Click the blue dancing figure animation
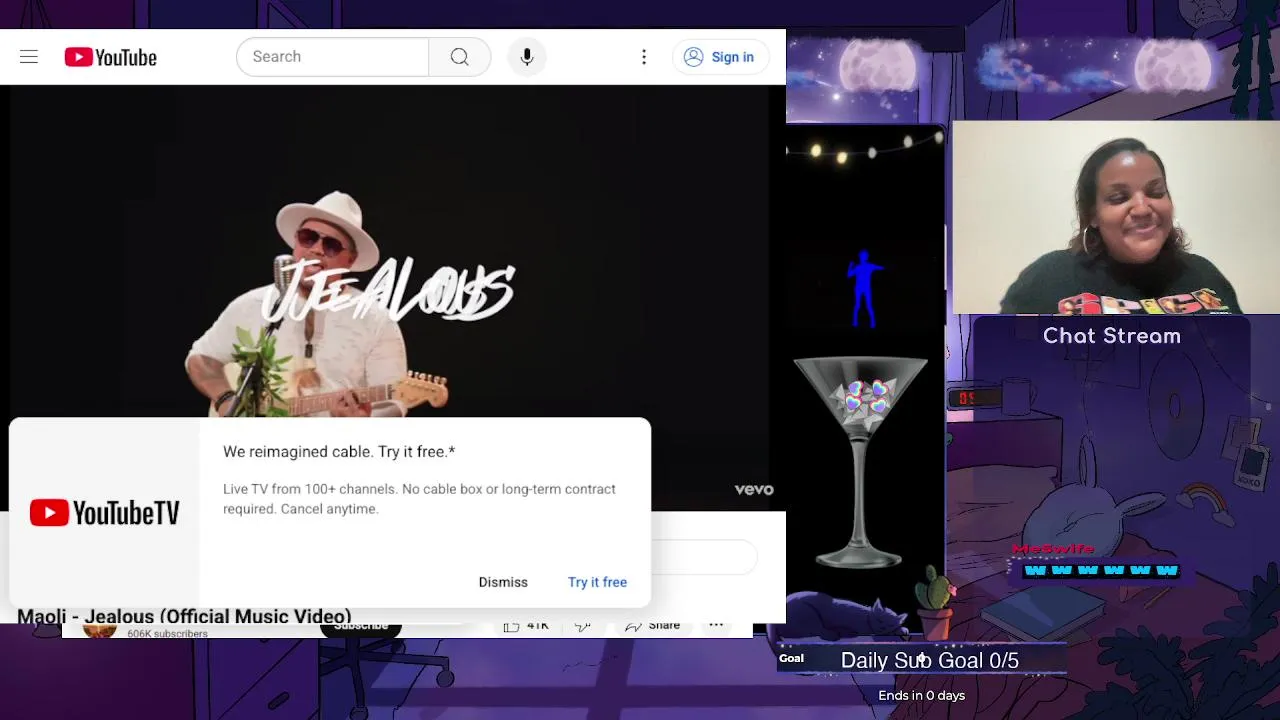Viewport: 1280px width, 720px height. click(x=864, y=289)
